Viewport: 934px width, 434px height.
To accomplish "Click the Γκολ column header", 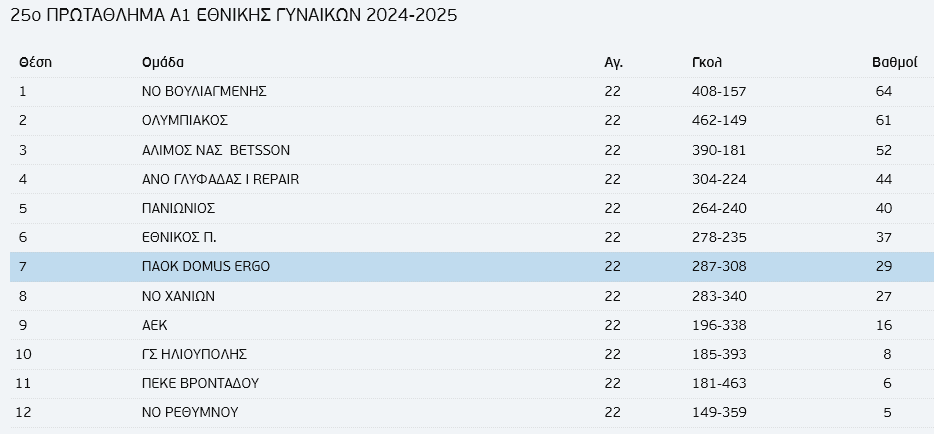I will click(706, 63).
